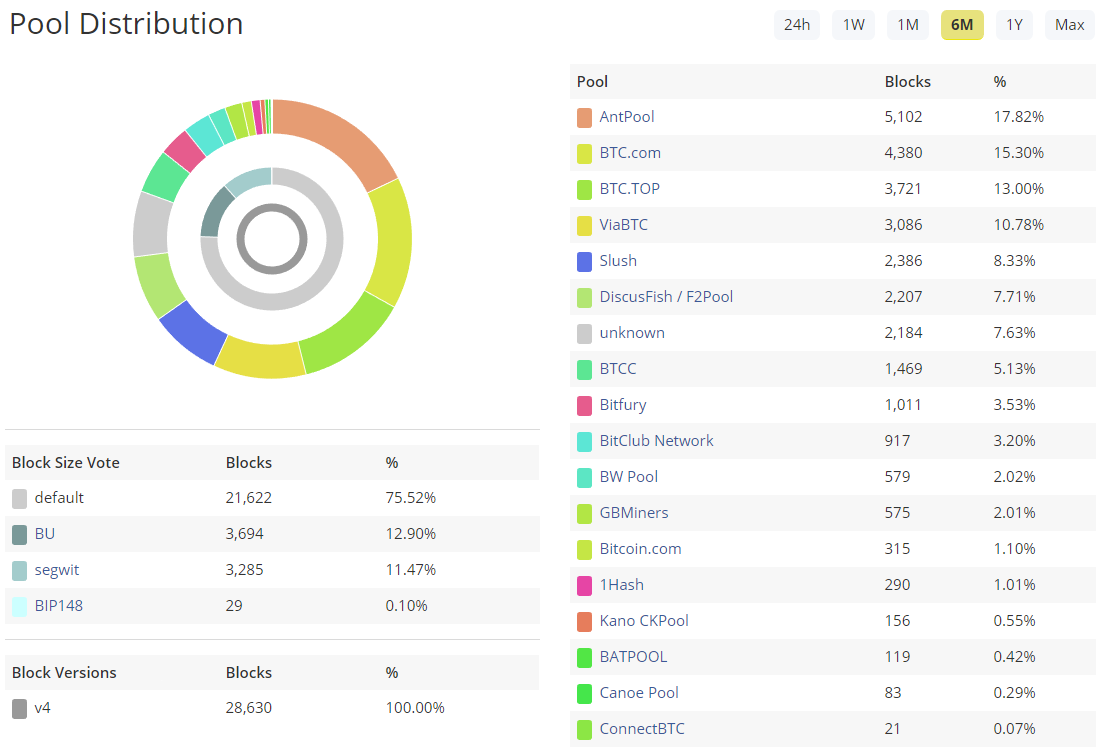Open the AntPool pool link
The height and width of the screenshot is (750, 1096).
627,117
